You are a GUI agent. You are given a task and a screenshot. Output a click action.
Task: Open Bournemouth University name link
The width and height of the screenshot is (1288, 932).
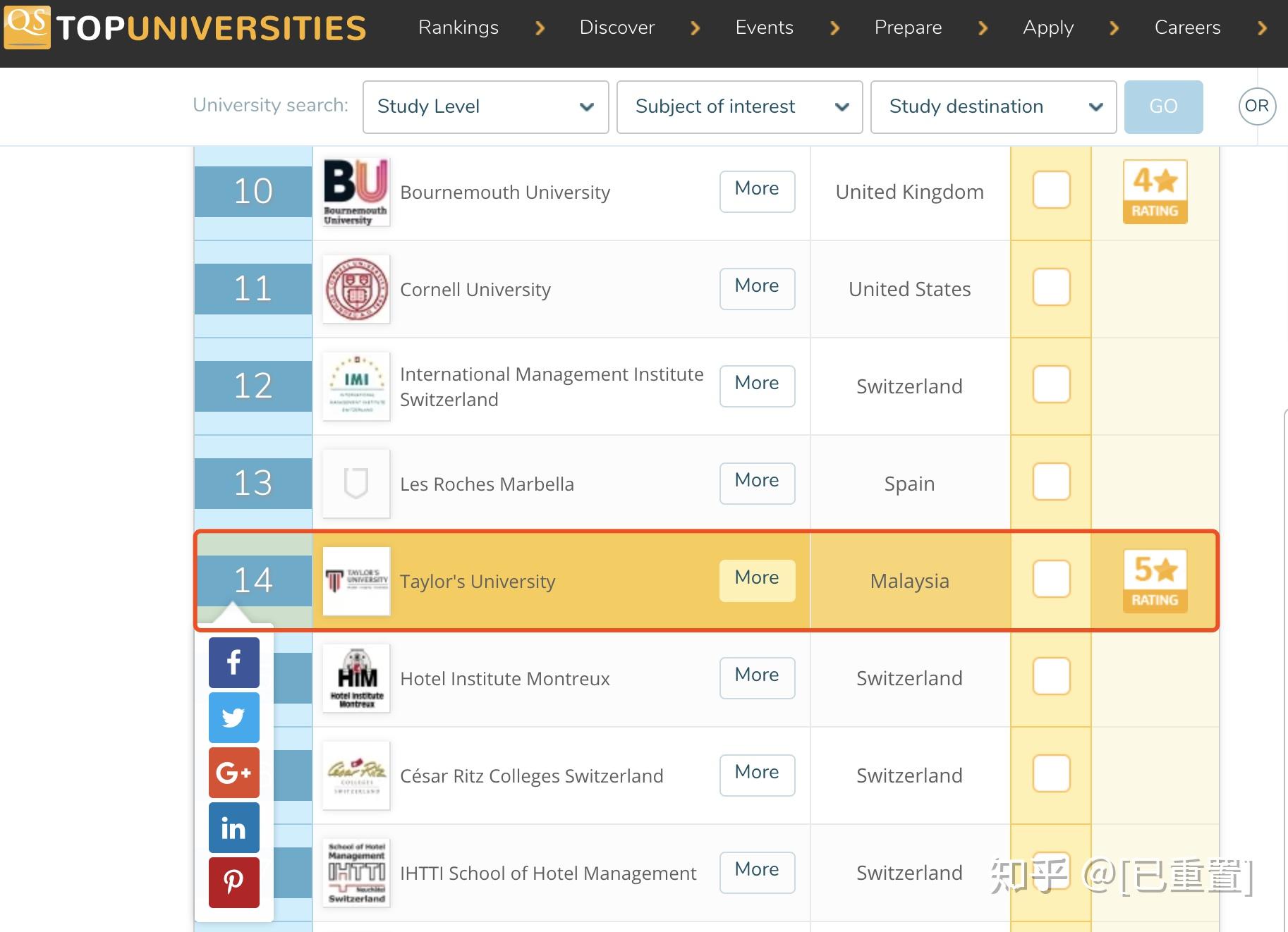click(x=505, y=192)
